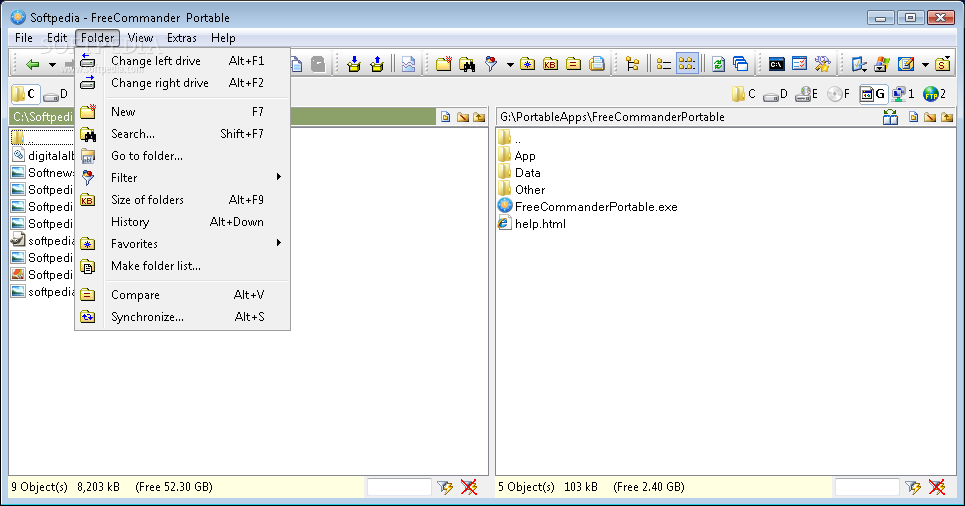Image resolution: width=965 pixels, height=506 pixels.
Task: Choose History menu entry
Action: [182, 222]
